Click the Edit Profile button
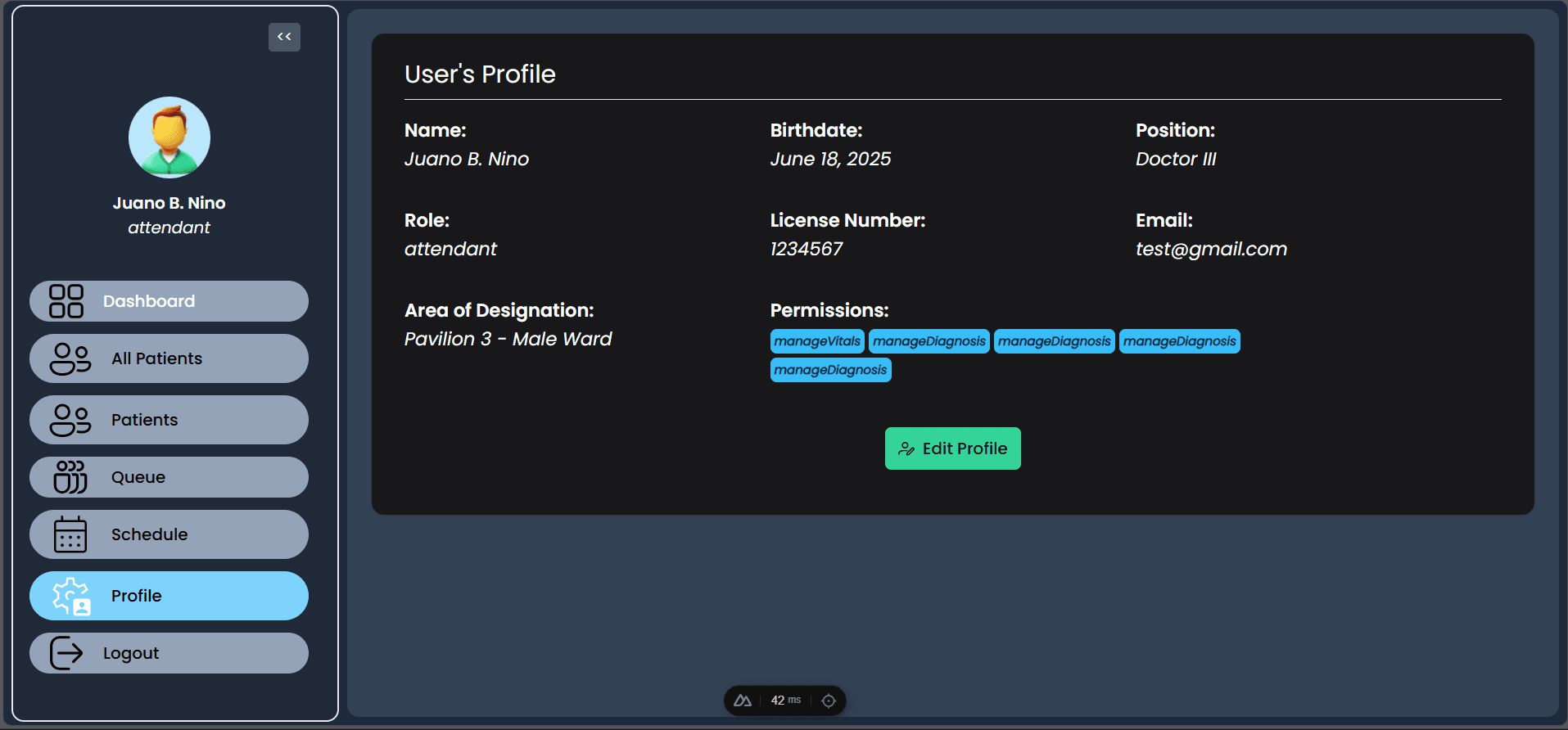 pos(953,448)
